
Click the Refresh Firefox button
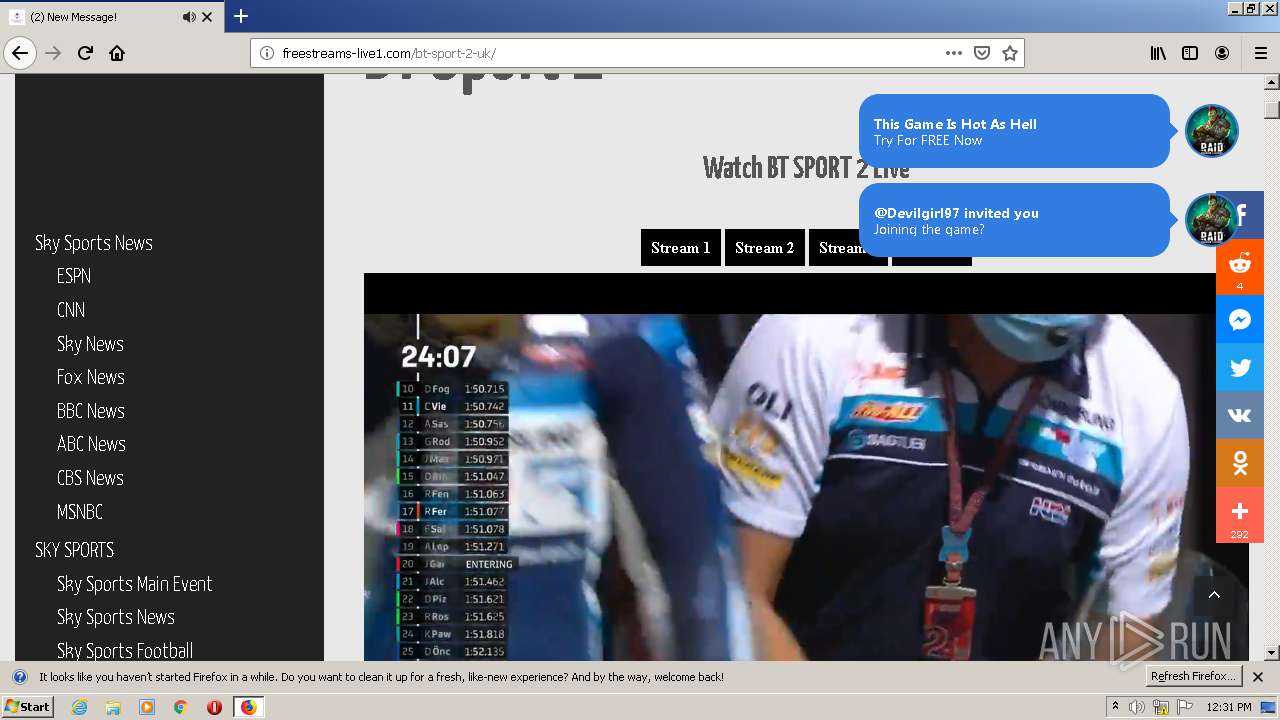coord(1195,677)
